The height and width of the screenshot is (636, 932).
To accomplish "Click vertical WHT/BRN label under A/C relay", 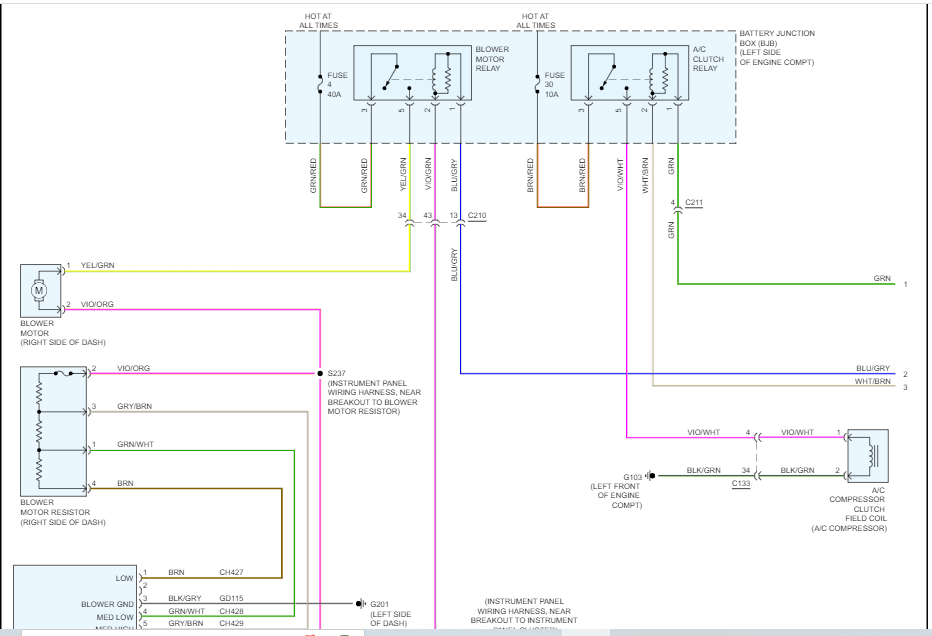I will pyautogui.click(x=646, y=175).
